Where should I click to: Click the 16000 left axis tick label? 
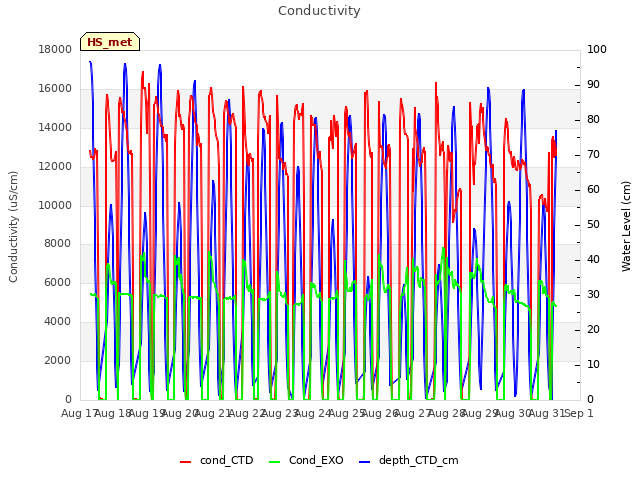tap(55, 89)
